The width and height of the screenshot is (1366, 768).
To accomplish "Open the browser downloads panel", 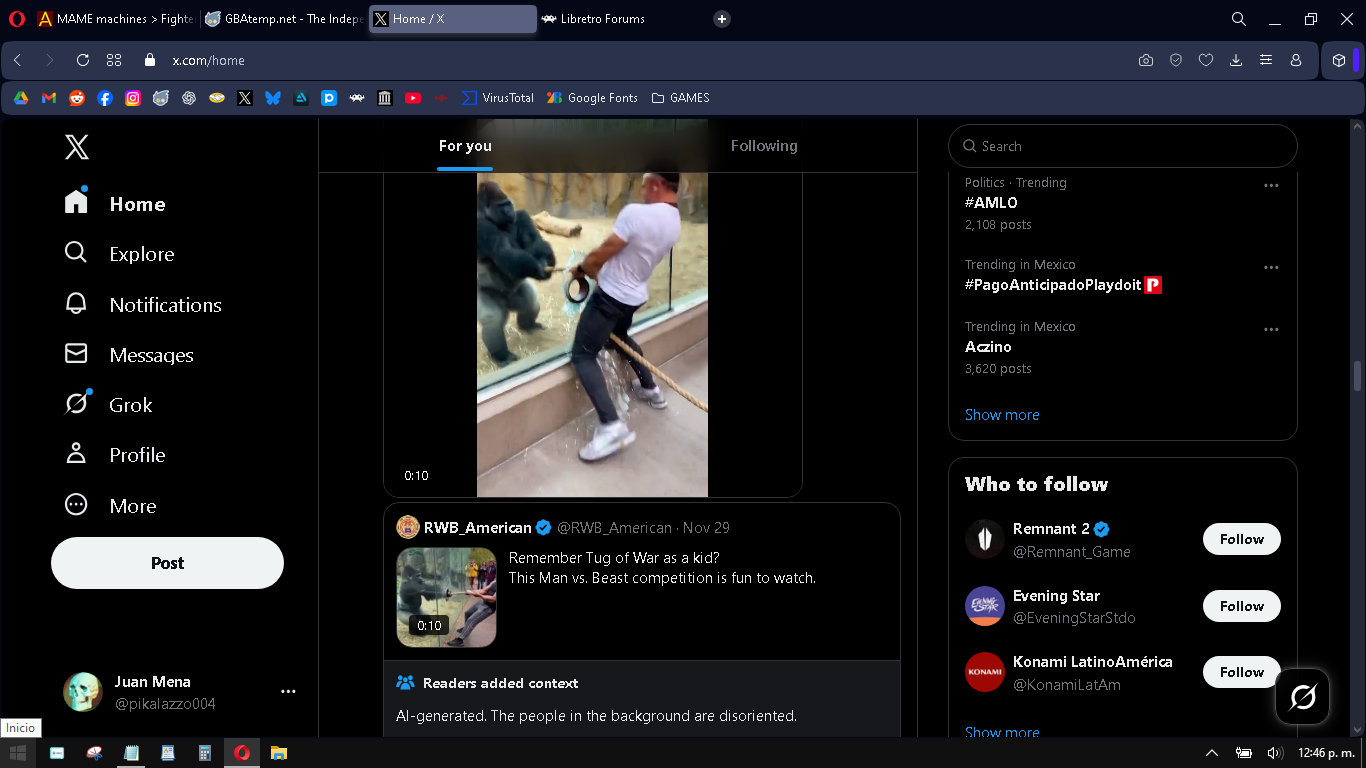I will pos(1236,60).
